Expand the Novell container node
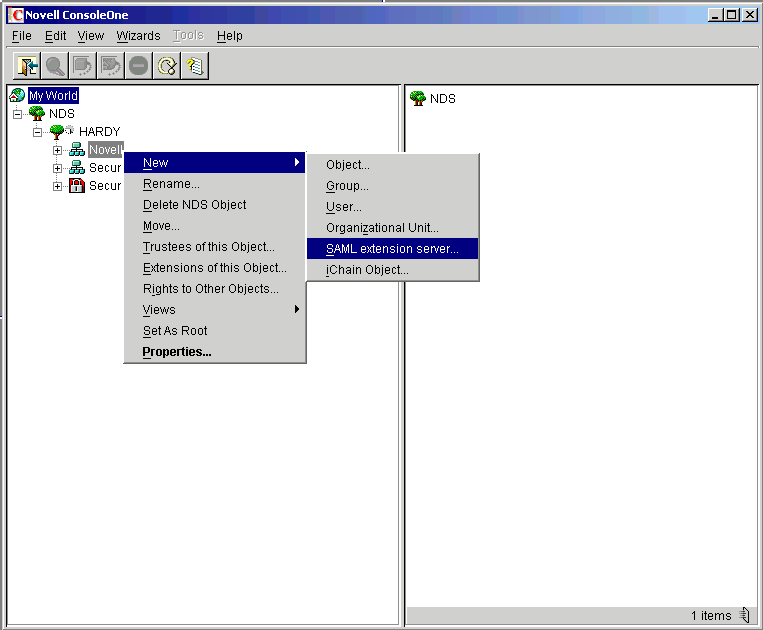 [57, 150]
